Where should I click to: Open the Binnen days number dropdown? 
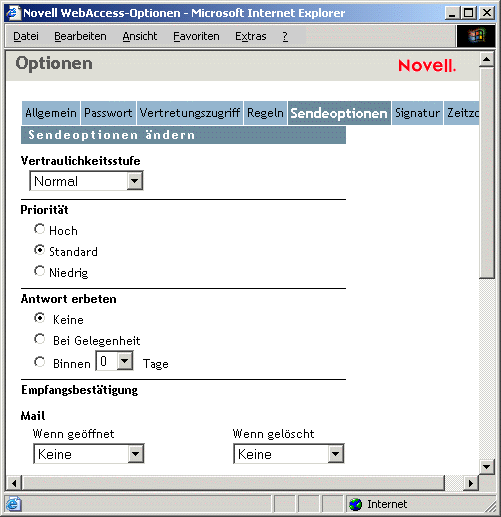(x=114, y=361)
